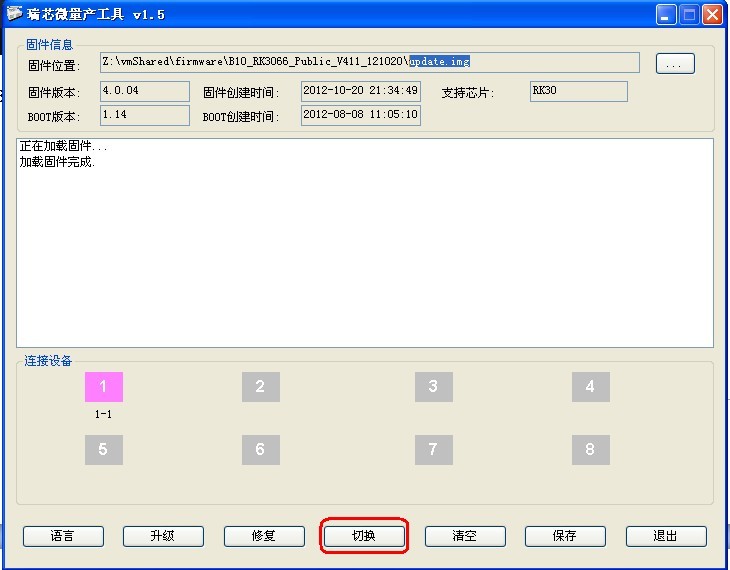Clear the log with 清空 button
Viewport: 730px width, 570px height.
pyautogui.click(x=465, y=536)
